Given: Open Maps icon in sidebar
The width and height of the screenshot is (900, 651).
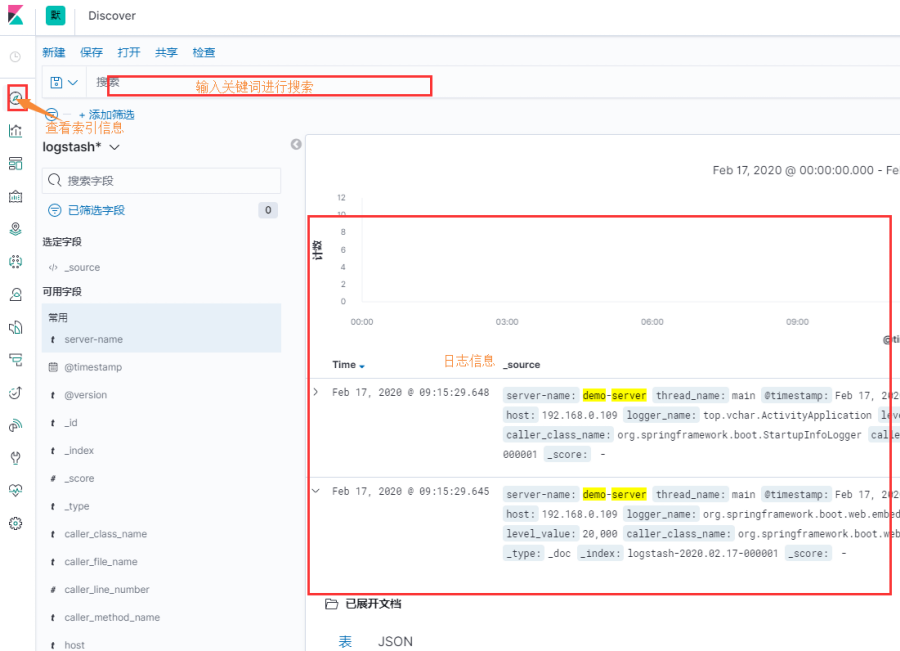Looking at the screenshot, I should coord(15,229).
